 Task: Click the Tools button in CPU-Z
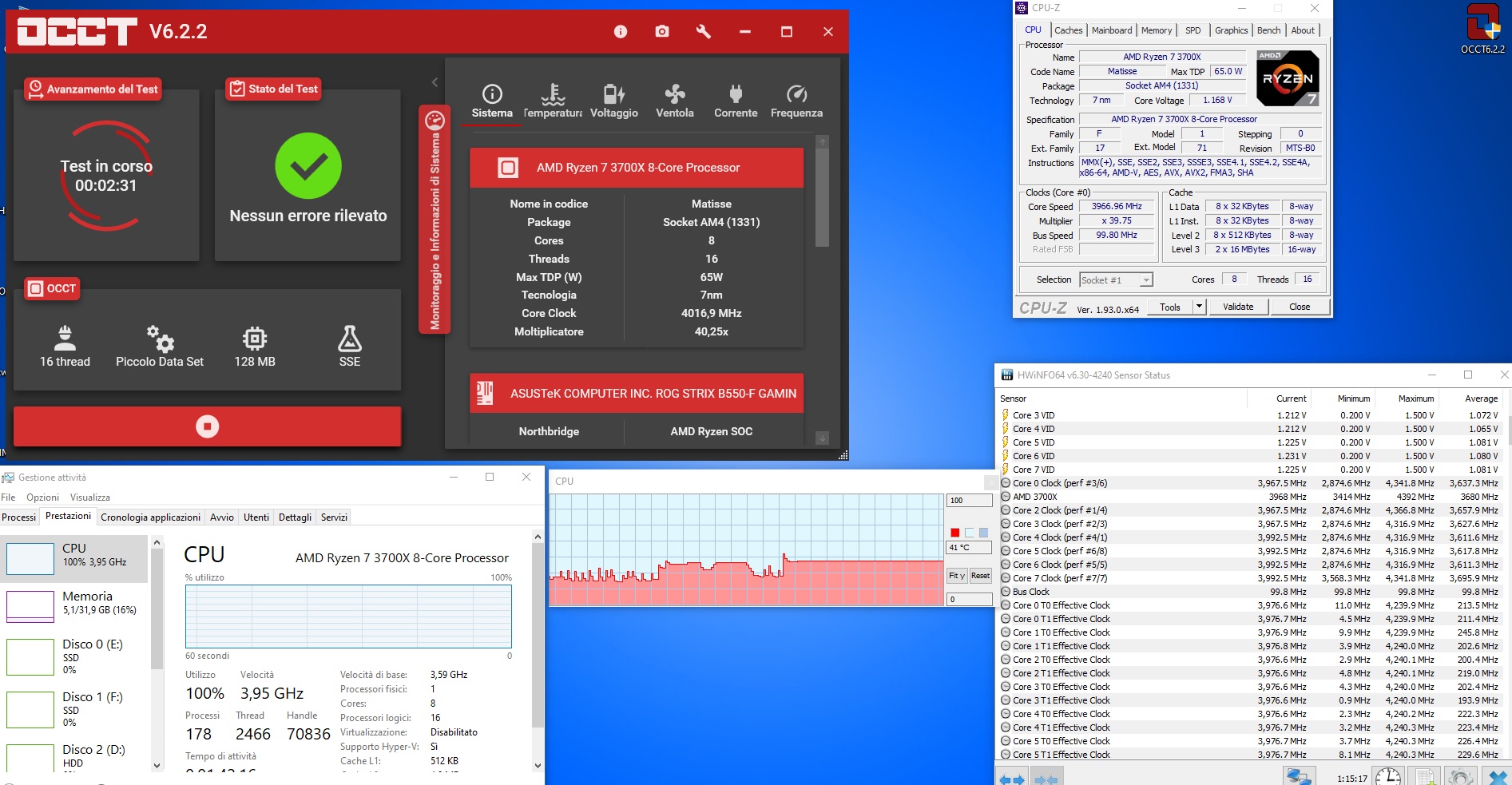tap(1170, 307)
